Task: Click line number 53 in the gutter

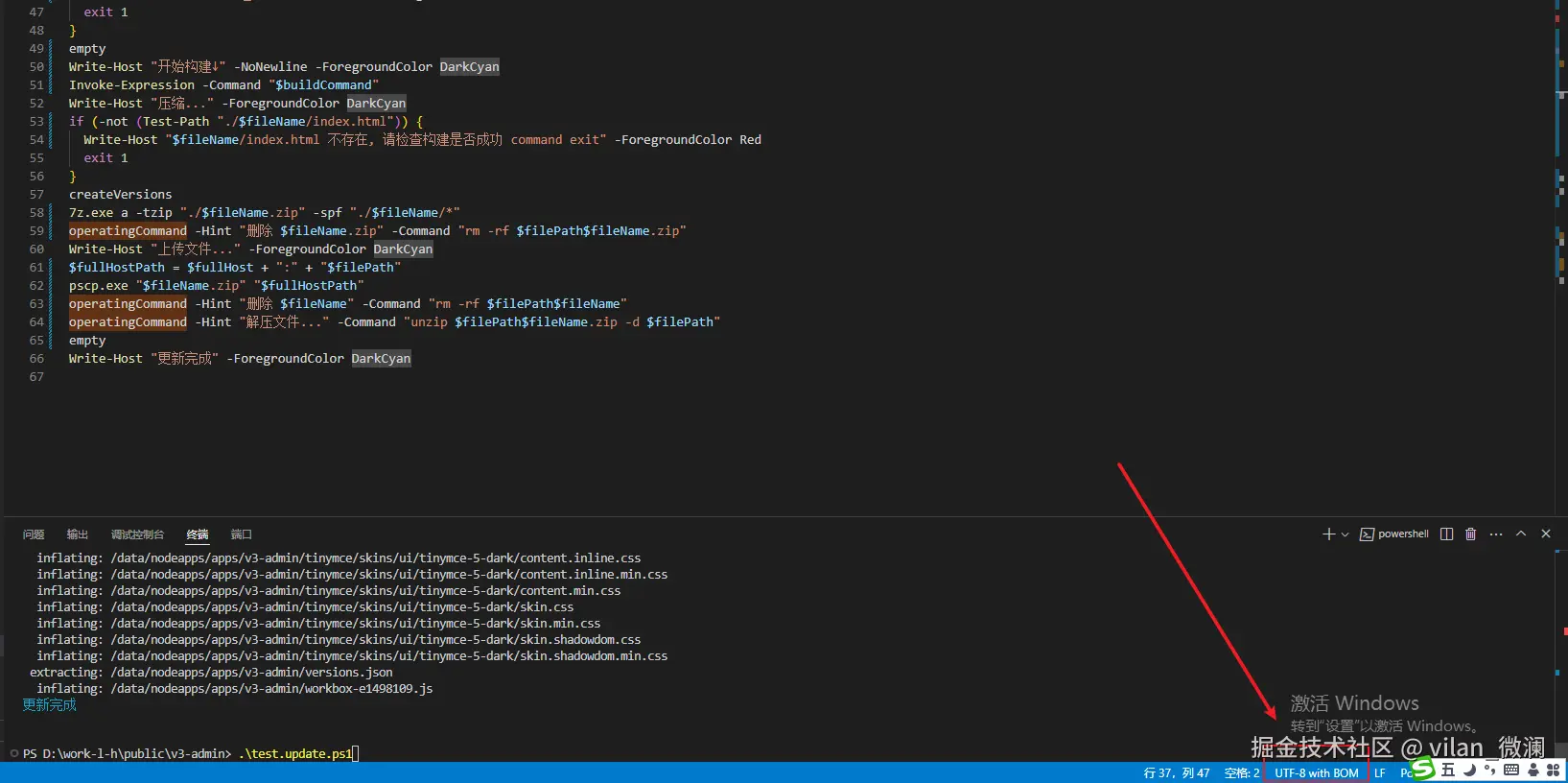Action: (36, 121)
